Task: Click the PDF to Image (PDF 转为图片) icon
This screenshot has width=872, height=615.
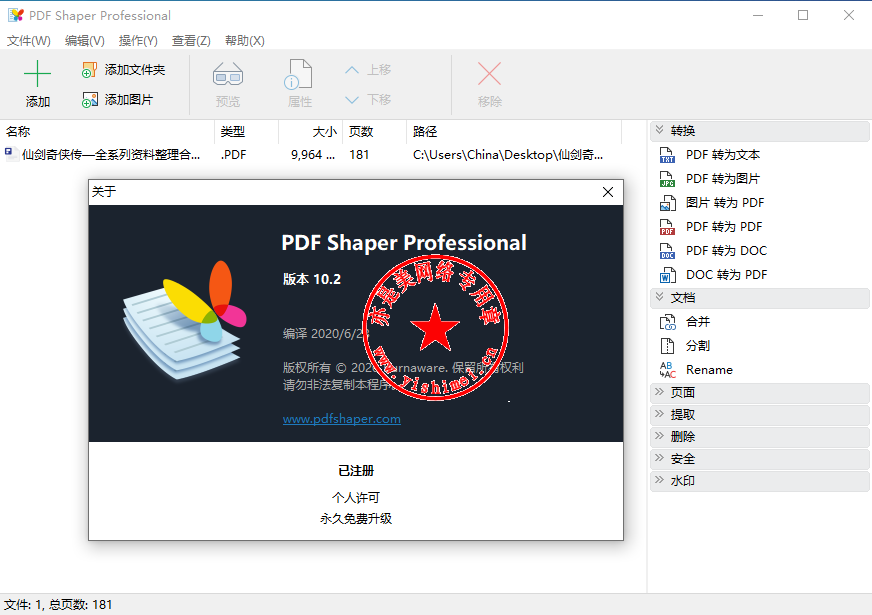Action: click(667, 179)
